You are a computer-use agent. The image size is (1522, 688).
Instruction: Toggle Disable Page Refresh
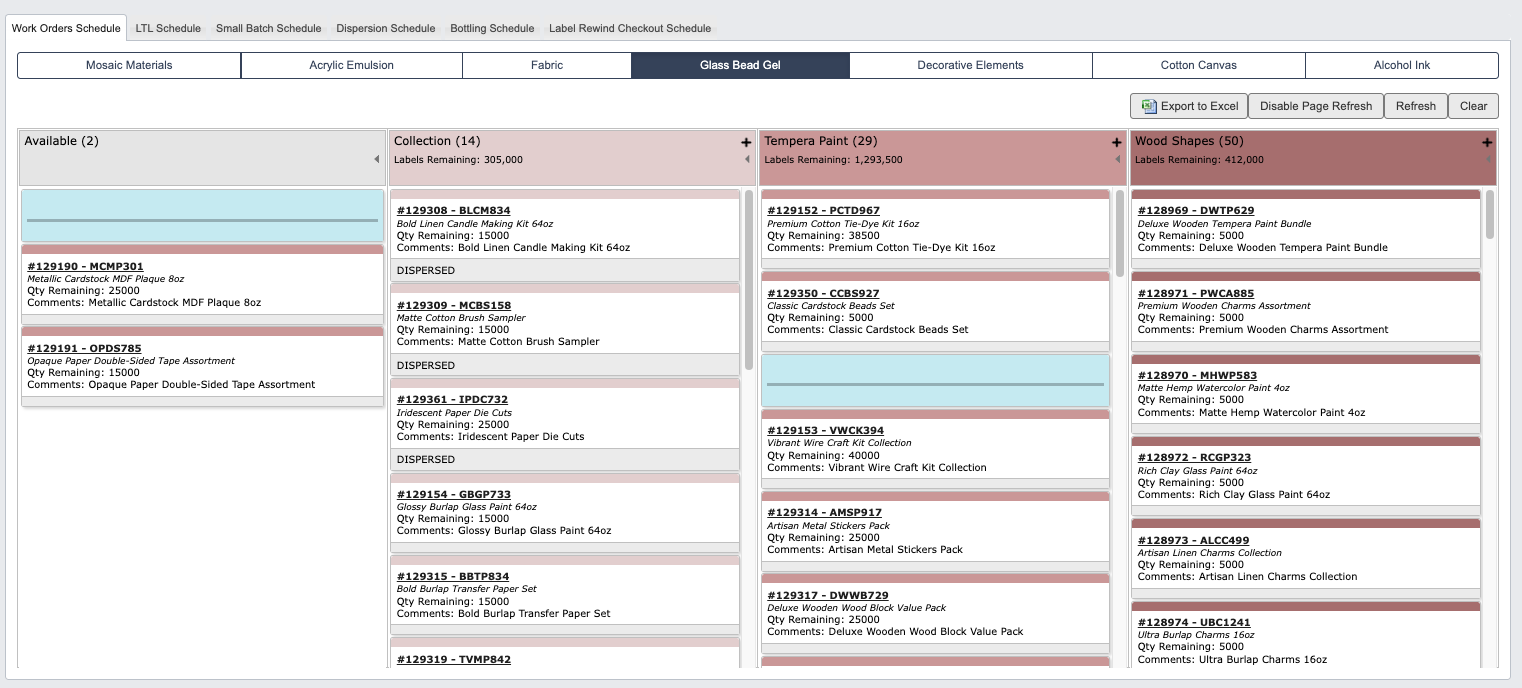(x=1316, y=106)
